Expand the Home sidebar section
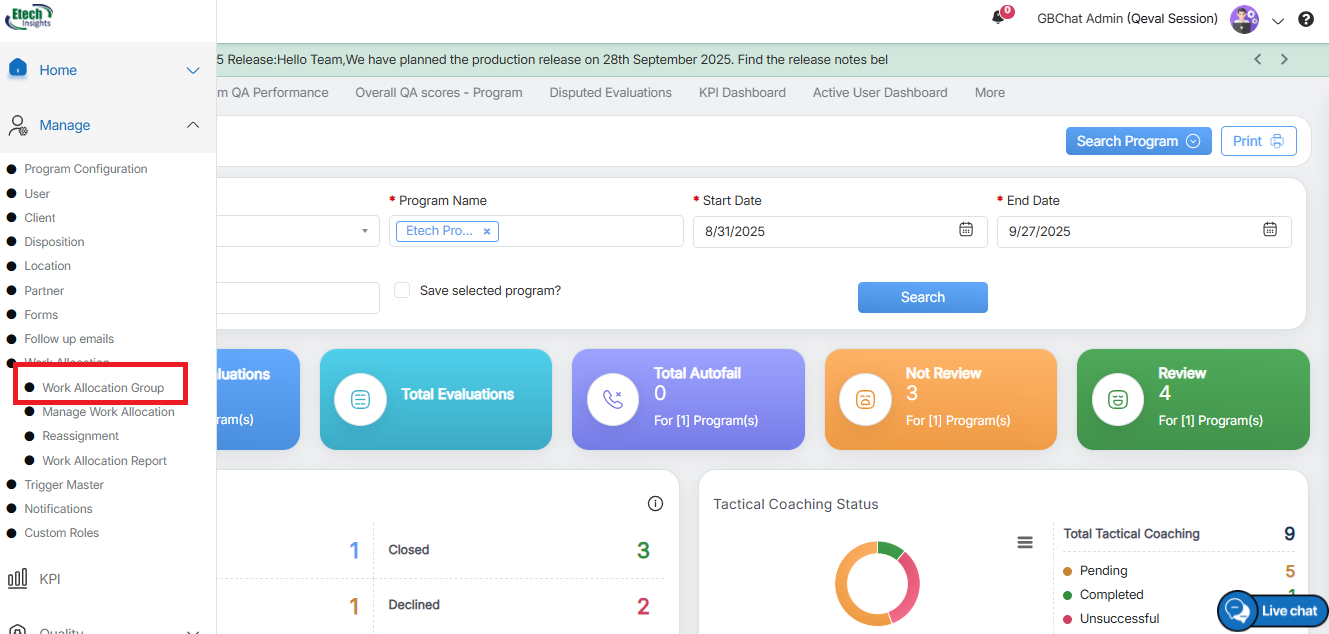The height and width of the screenshot is (634, 1329). 193,70
